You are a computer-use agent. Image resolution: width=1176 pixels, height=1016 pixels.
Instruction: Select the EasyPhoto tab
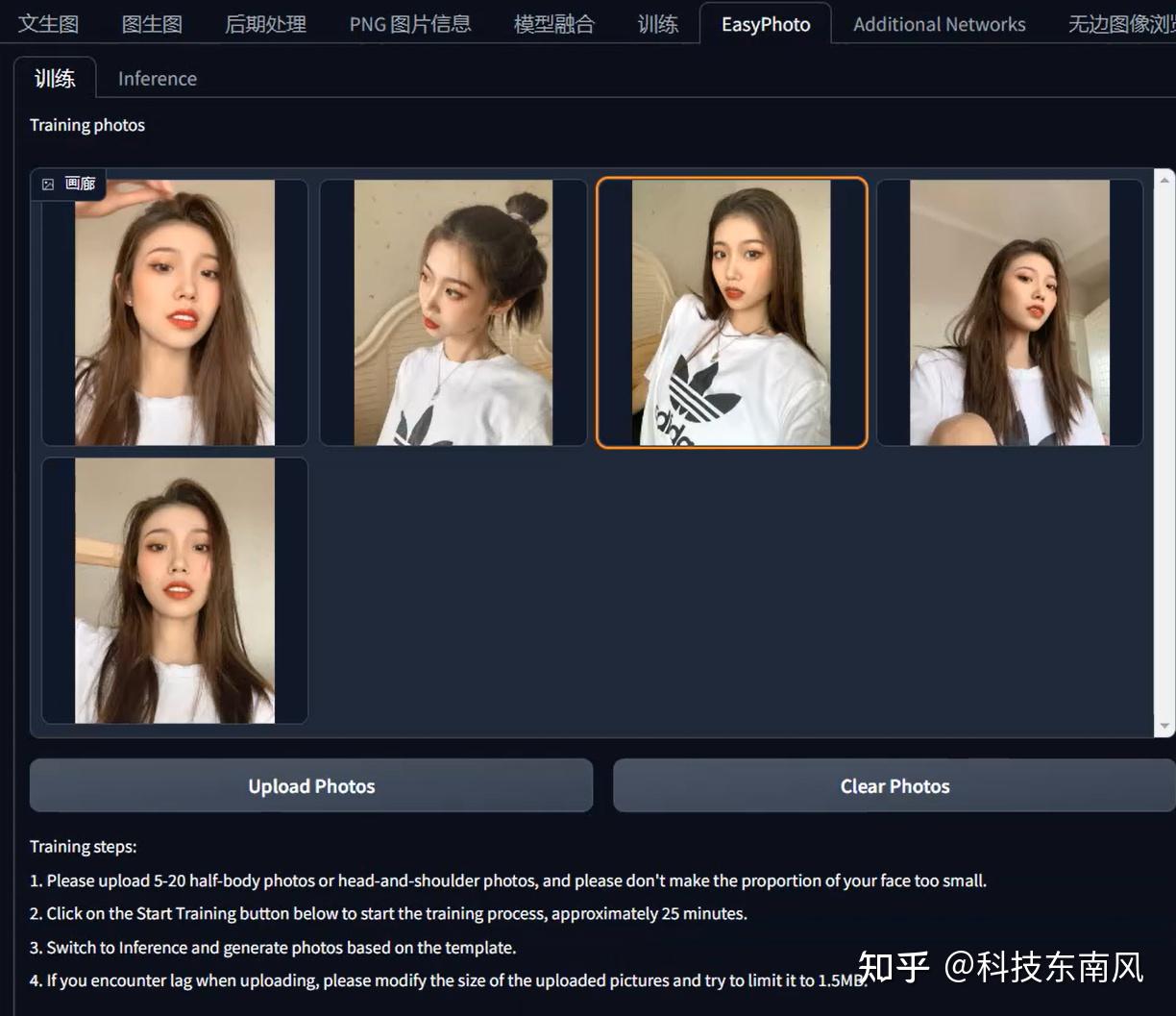pos(766,23)
